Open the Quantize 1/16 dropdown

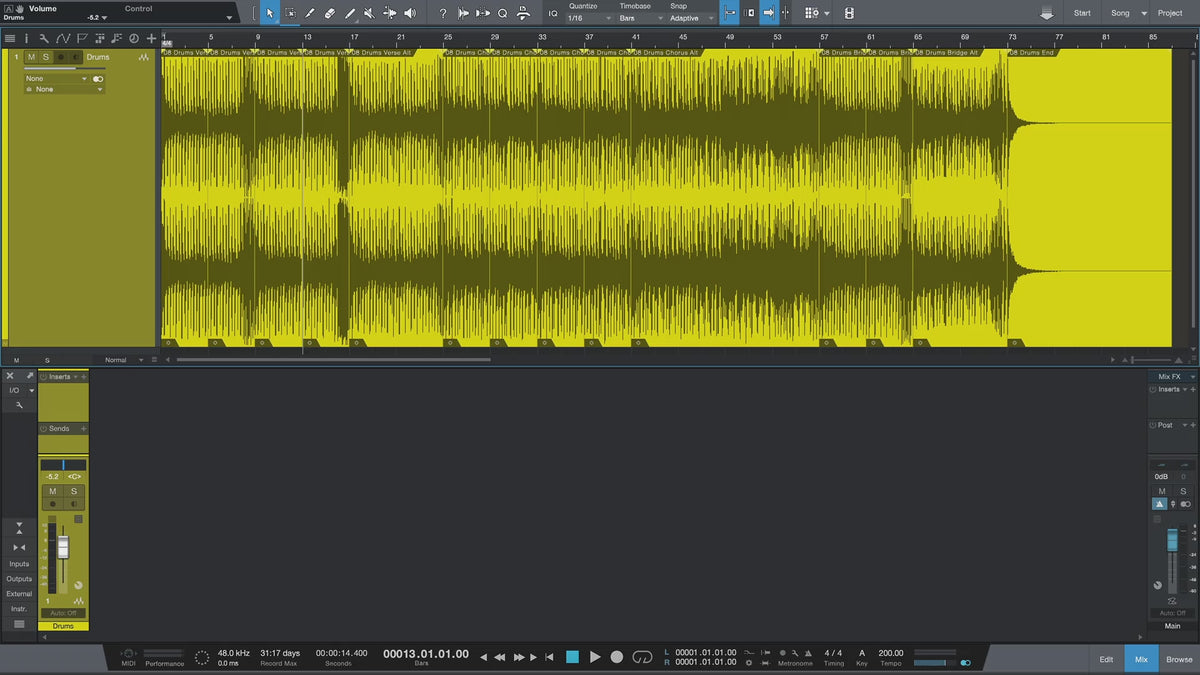[587, 18]
